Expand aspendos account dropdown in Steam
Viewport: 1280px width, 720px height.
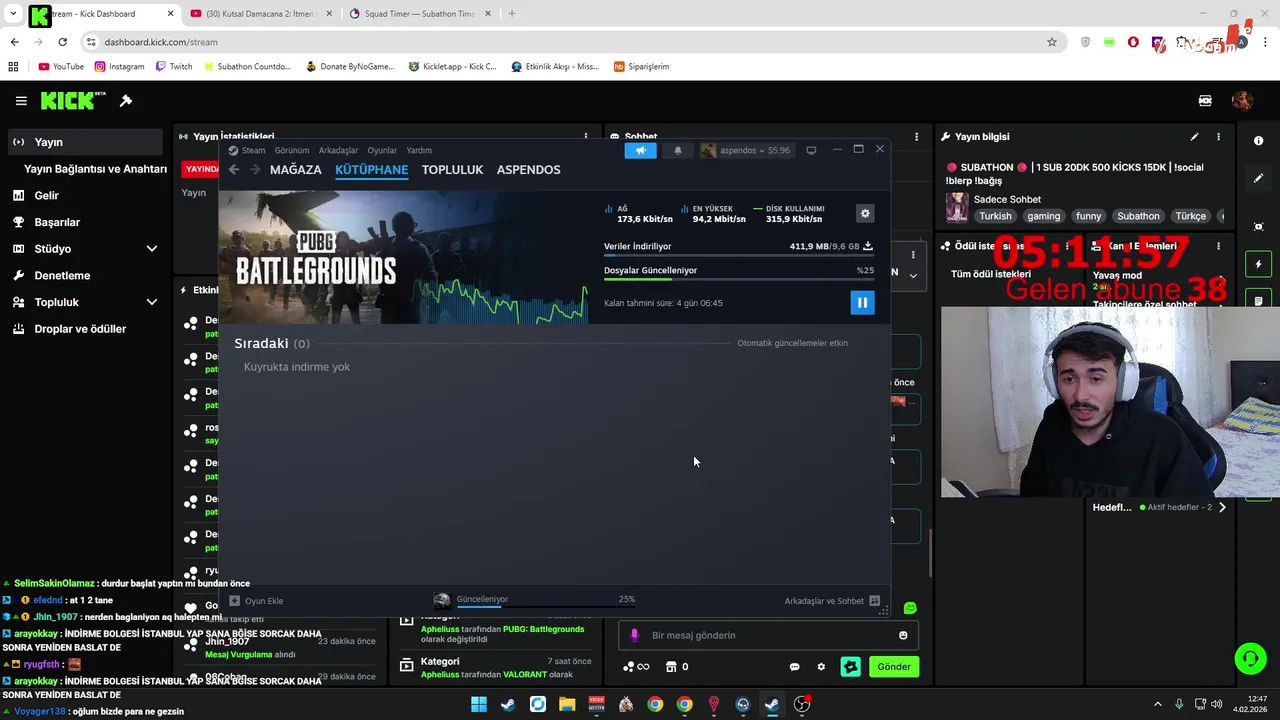tap(745, 150)
